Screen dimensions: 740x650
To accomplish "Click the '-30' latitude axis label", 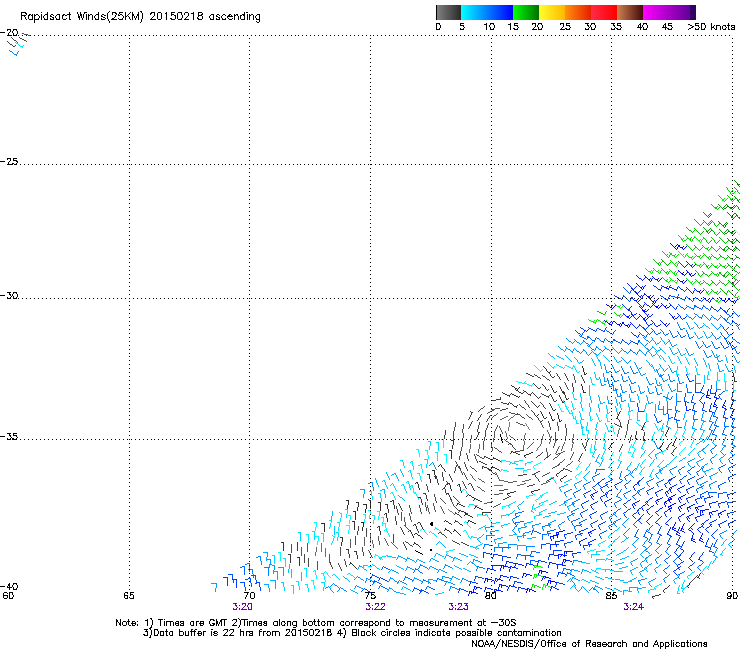I will click(x=9, y=295).
